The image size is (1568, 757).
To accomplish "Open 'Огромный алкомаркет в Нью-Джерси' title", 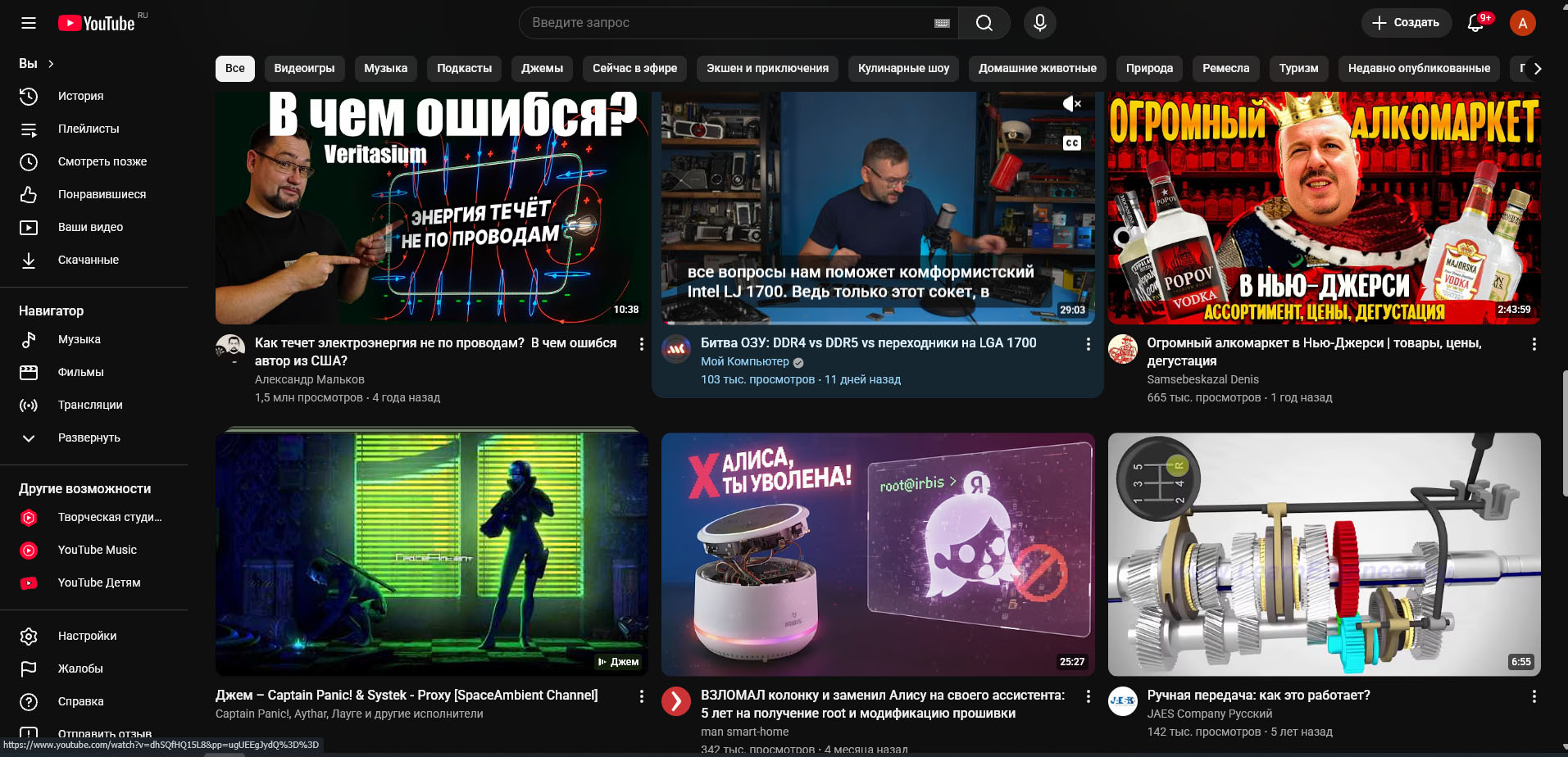I will pos(1314,351).
